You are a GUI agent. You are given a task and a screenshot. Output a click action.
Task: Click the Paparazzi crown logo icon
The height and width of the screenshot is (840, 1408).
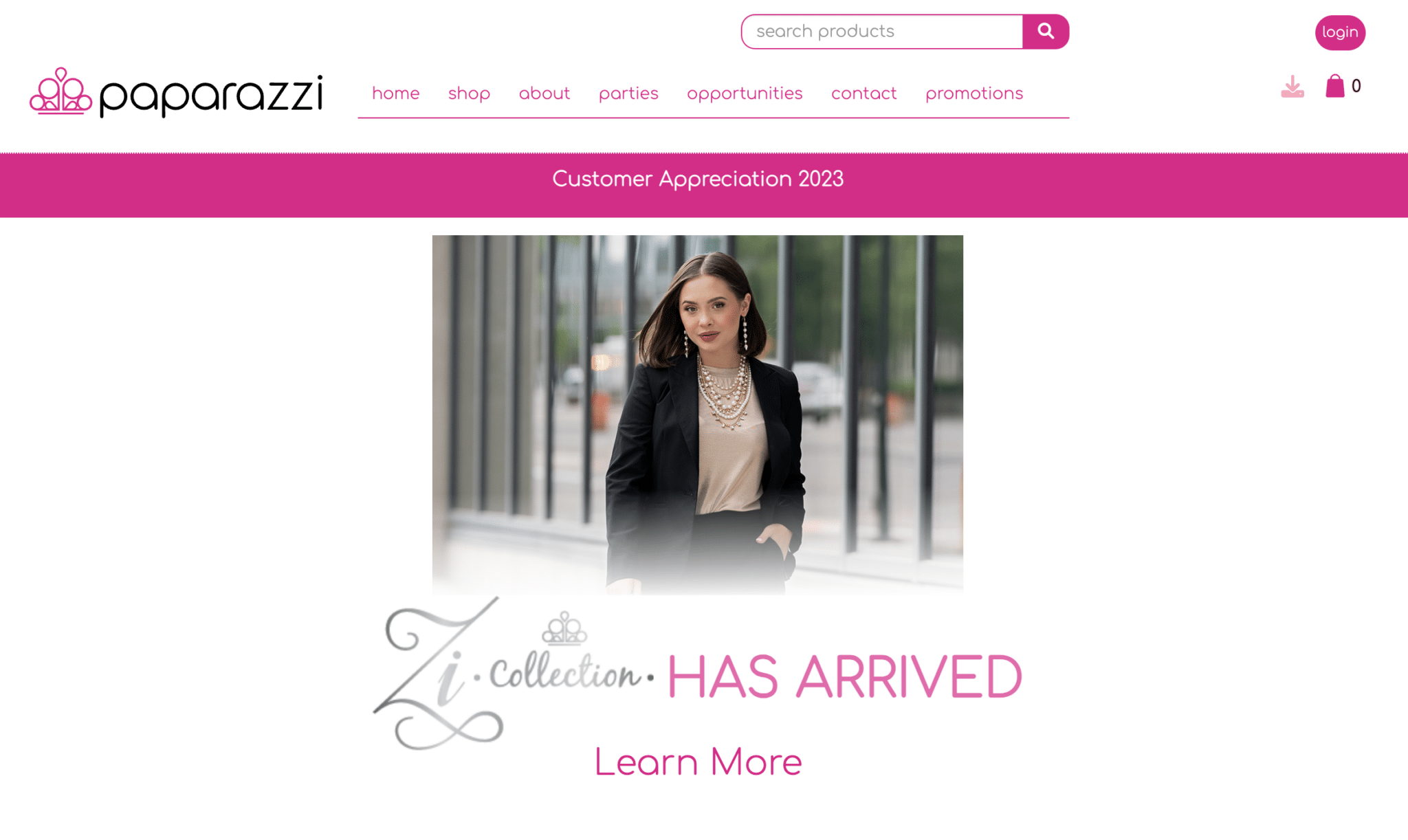tap(60, 91)
